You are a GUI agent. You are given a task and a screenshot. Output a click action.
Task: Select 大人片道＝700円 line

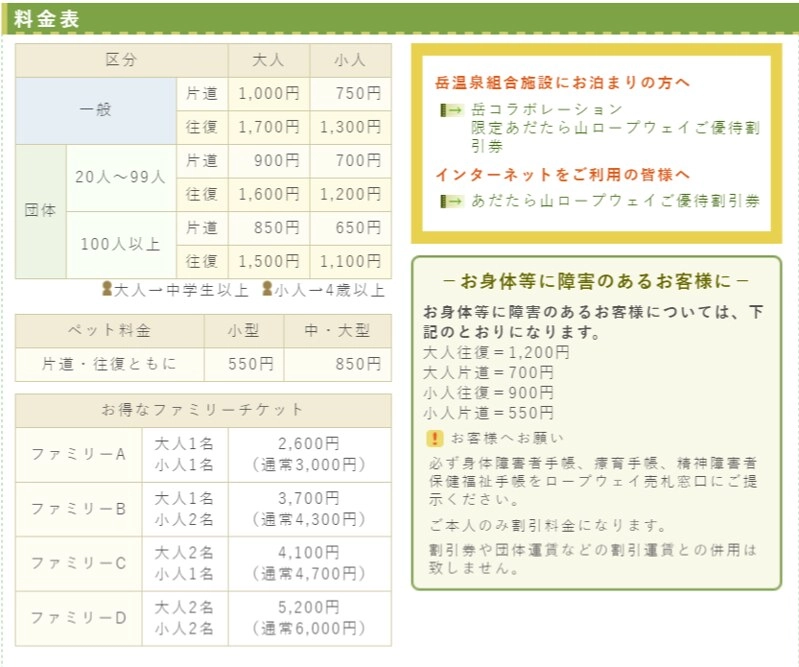point(488,373)
